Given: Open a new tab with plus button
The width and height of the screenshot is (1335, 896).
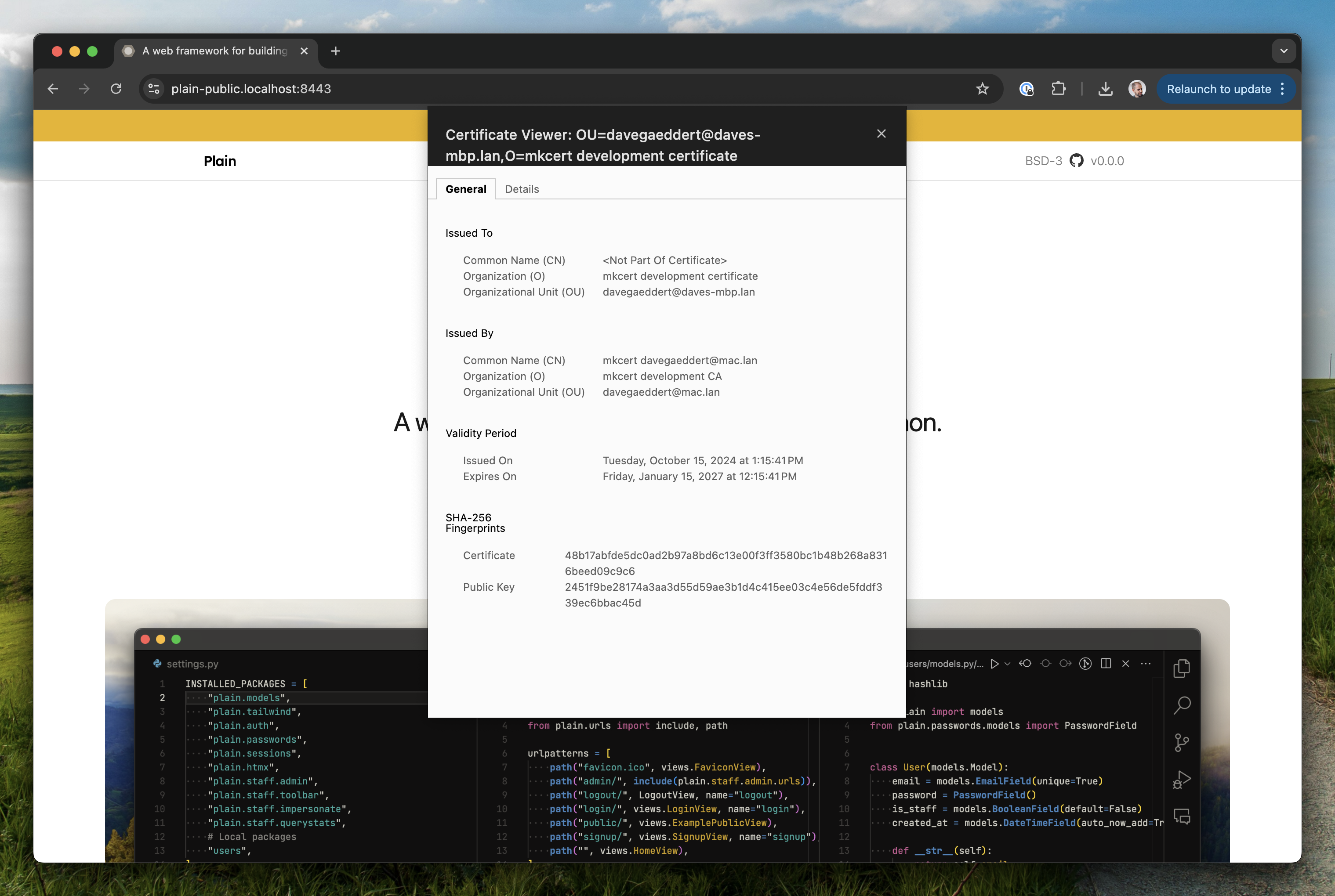Looking at the screenshot, I should tap(336, 51).
